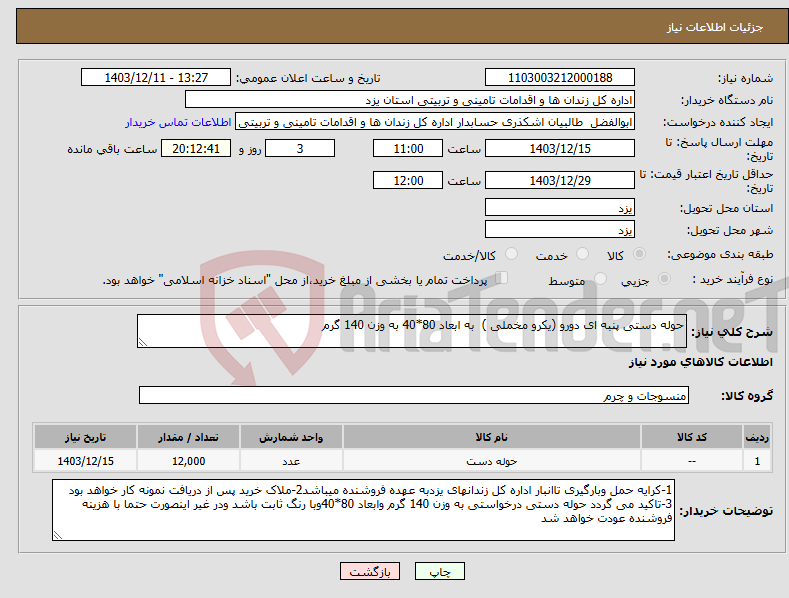Select the متوسط purchase type radio
789x598 pixels.
pos(600,279)
